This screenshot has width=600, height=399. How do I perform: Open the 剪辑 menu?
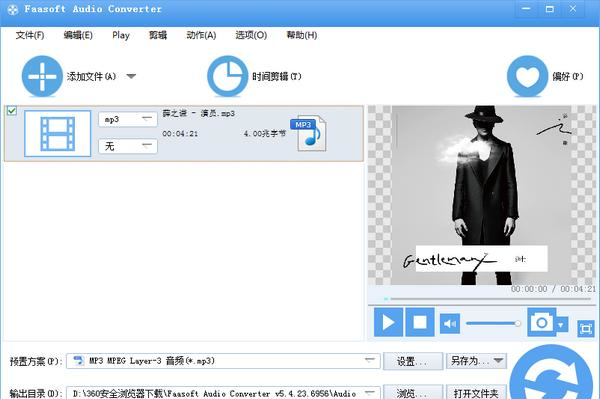click(158, 35)
